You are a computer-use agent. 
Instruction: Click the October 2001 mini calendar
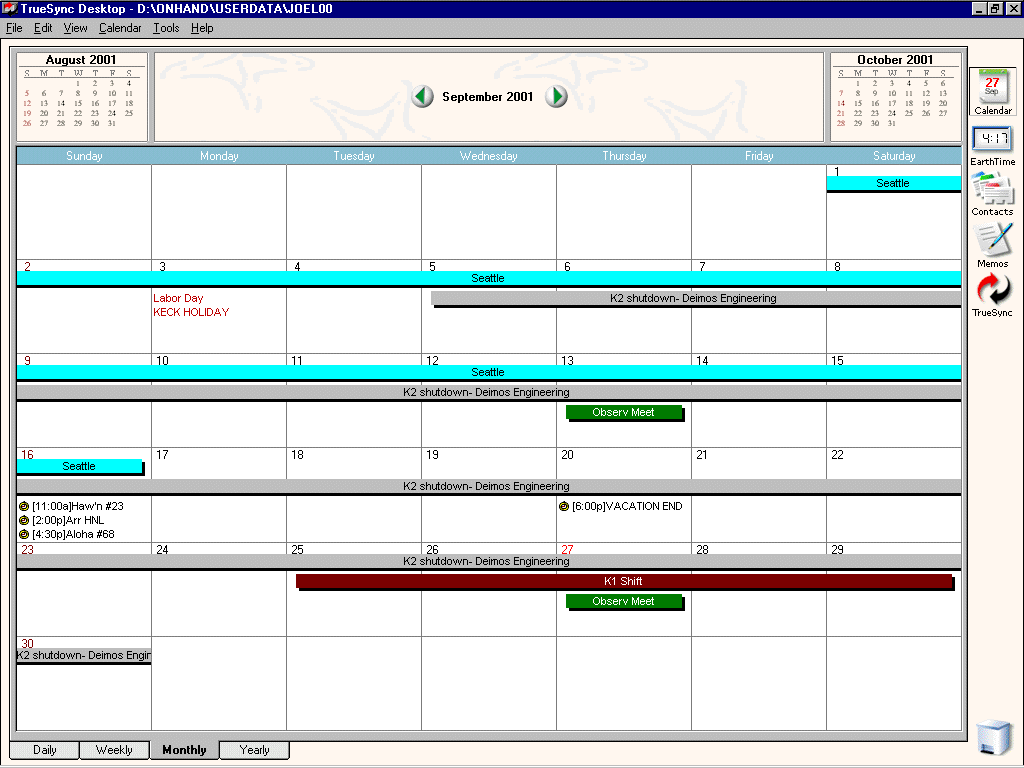(894, 97)
